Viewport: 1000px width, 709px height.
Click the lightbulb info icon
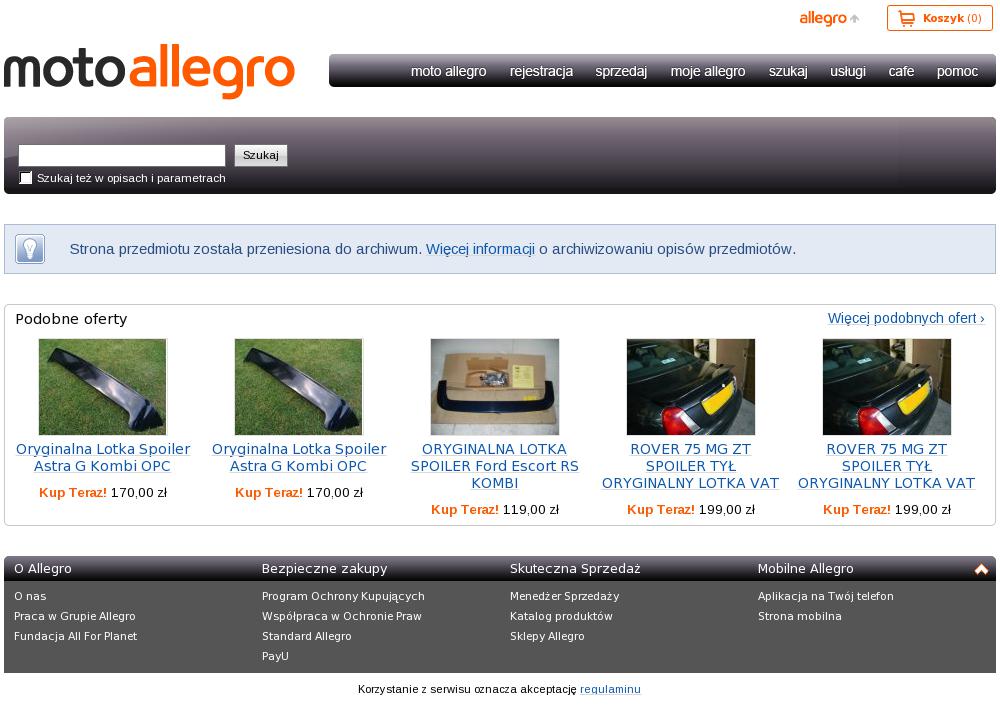click(x=30, y=249)
